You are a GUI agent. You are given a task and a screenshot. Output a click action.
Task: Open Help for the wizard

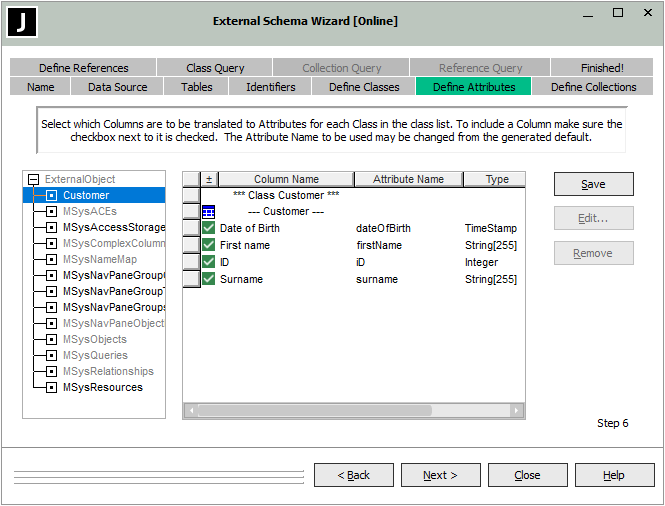point(615,475)
